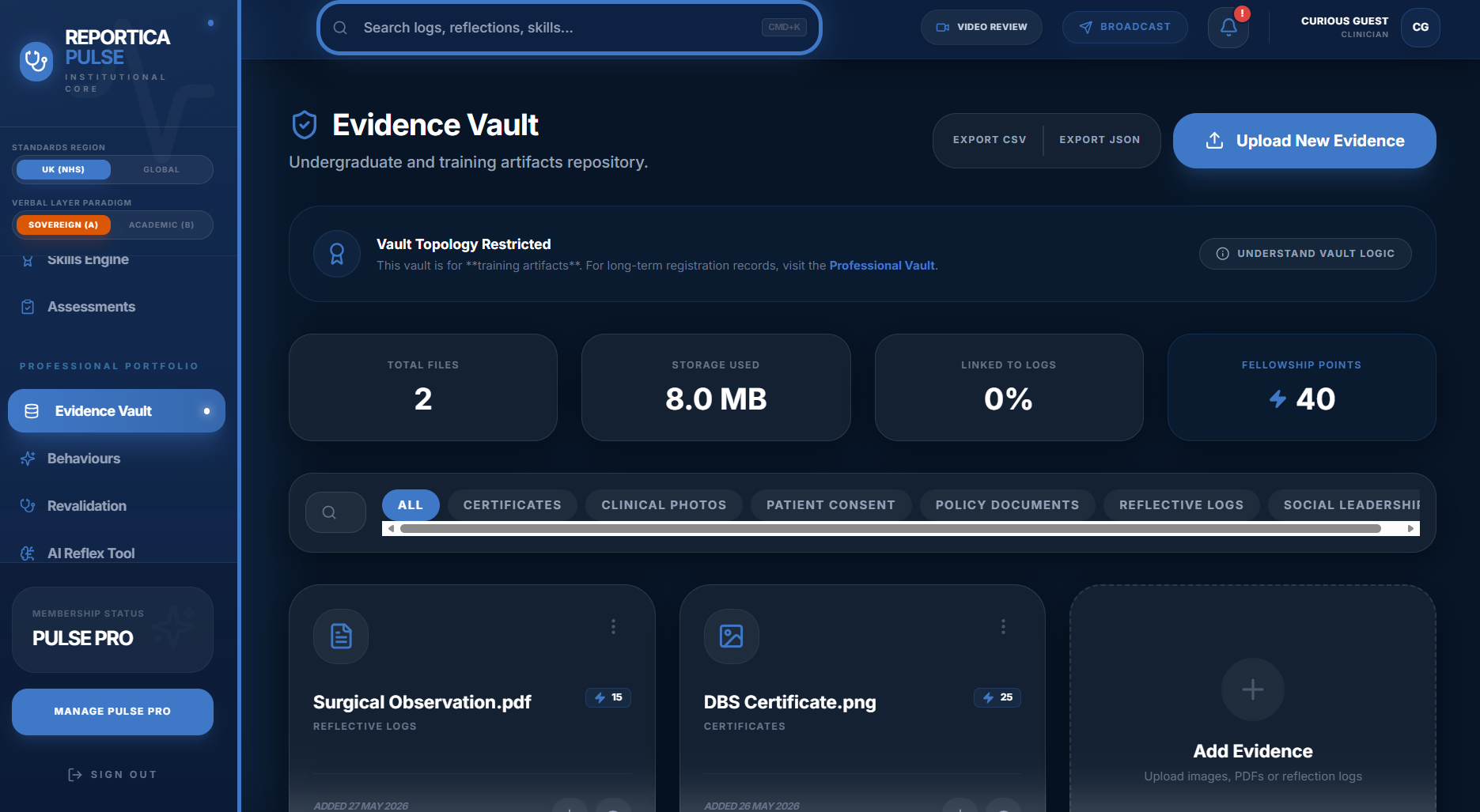Click the paper-plane icon in Broadcast
The height and width of the screenshot is (812, 1480).
coord(1086,27)
